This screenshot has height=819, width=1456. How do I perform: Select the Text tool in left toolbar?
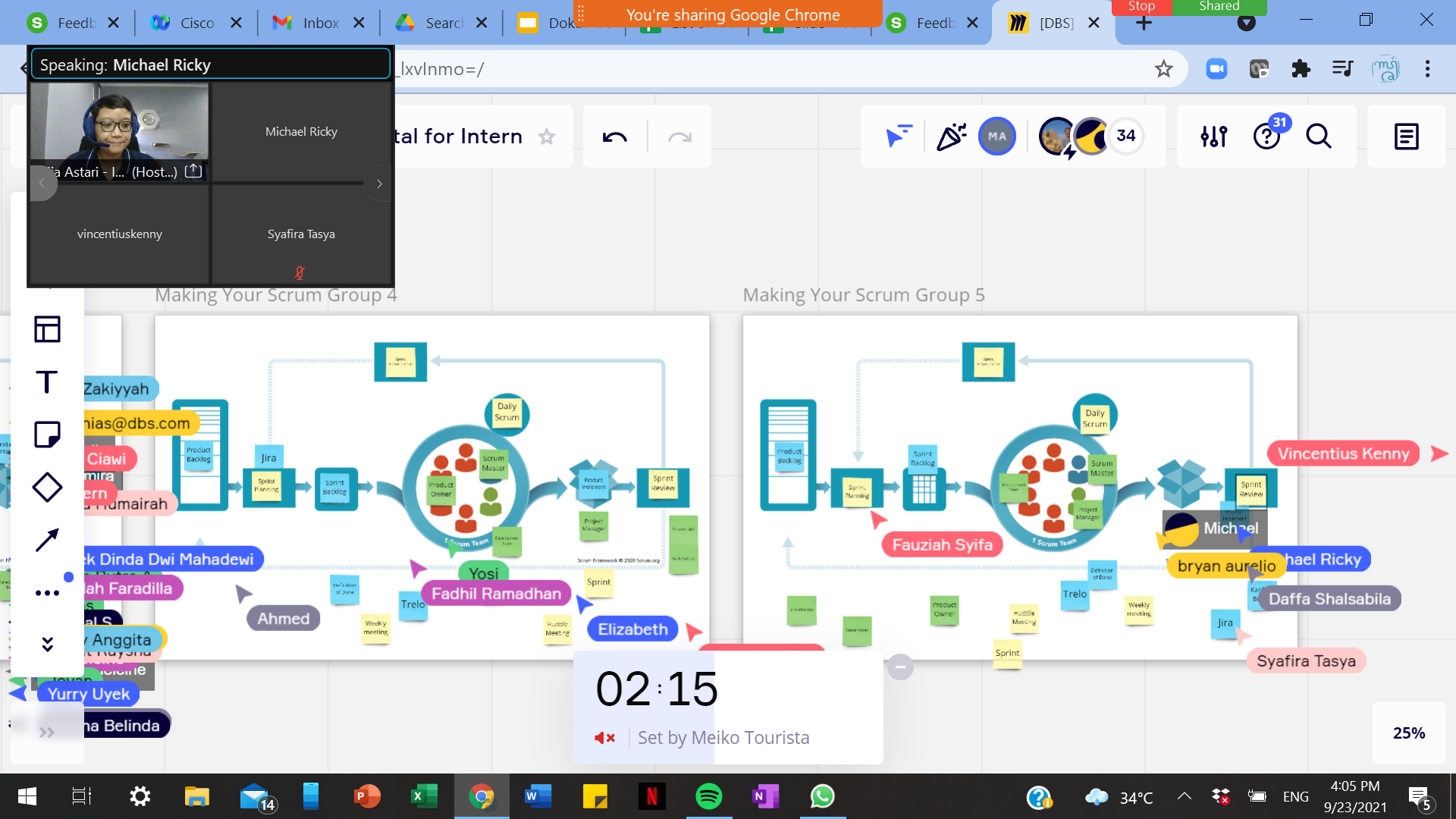point(47,381)
